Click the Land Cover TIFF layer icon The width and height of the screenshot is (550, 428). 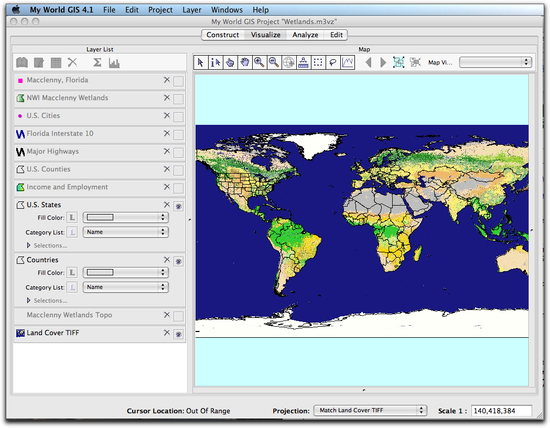(x=20, y=333)
